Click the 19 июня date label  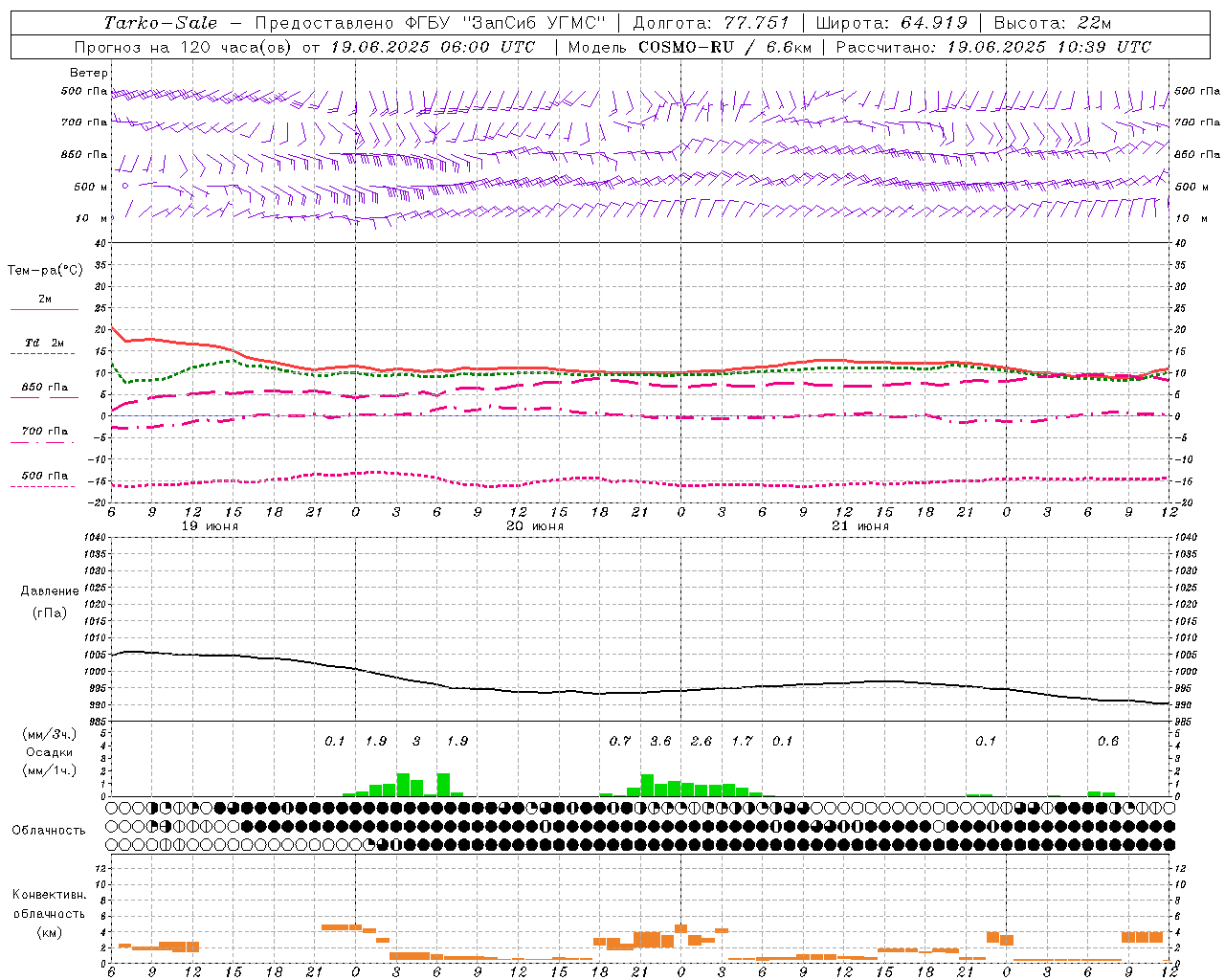pyautogui.click(x=210, y=526)
